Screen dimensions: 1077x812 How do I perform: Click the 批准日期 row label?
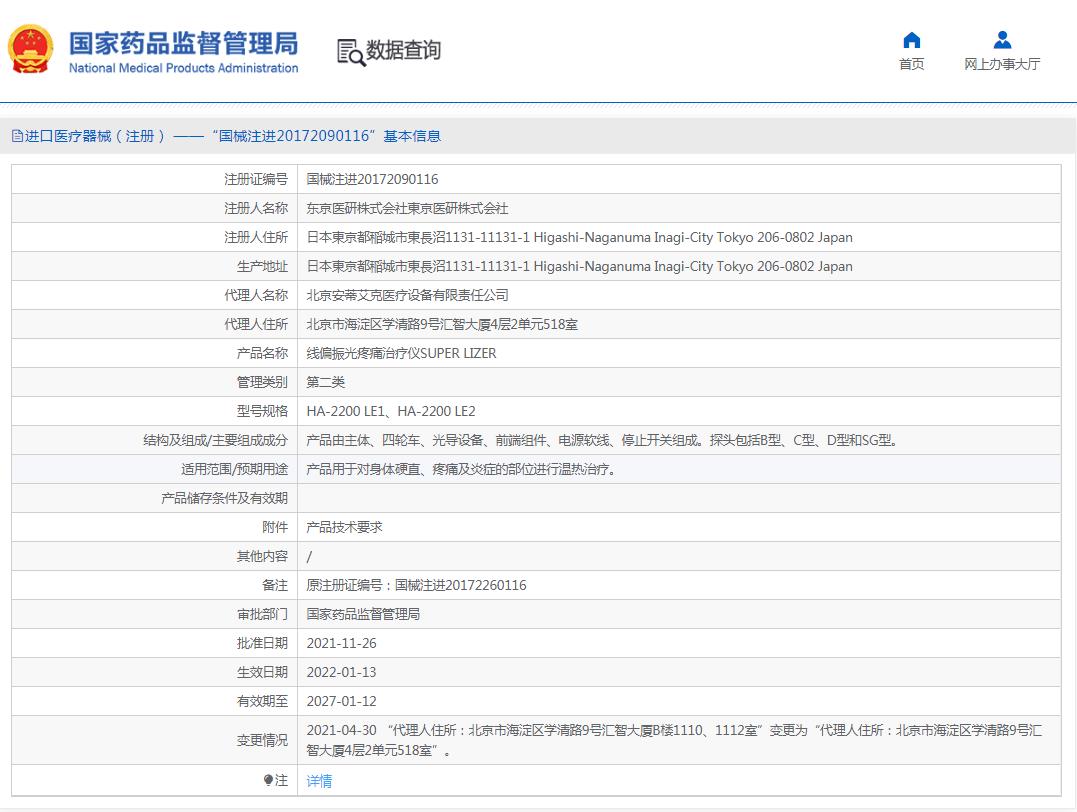click(262, 643)
